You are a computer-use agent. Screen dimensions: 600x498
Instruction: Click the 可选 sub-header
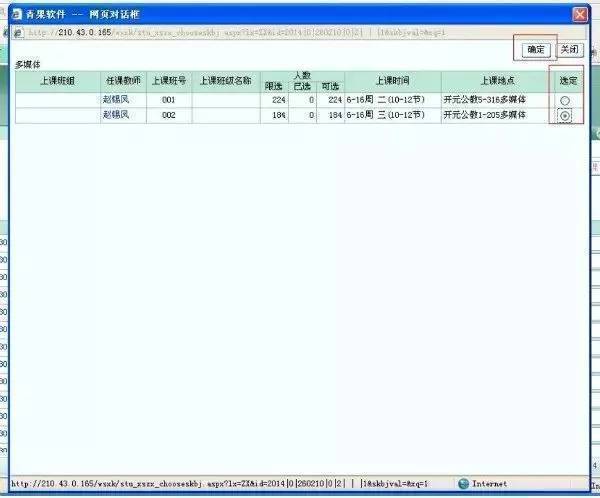[x=330, y=87]
